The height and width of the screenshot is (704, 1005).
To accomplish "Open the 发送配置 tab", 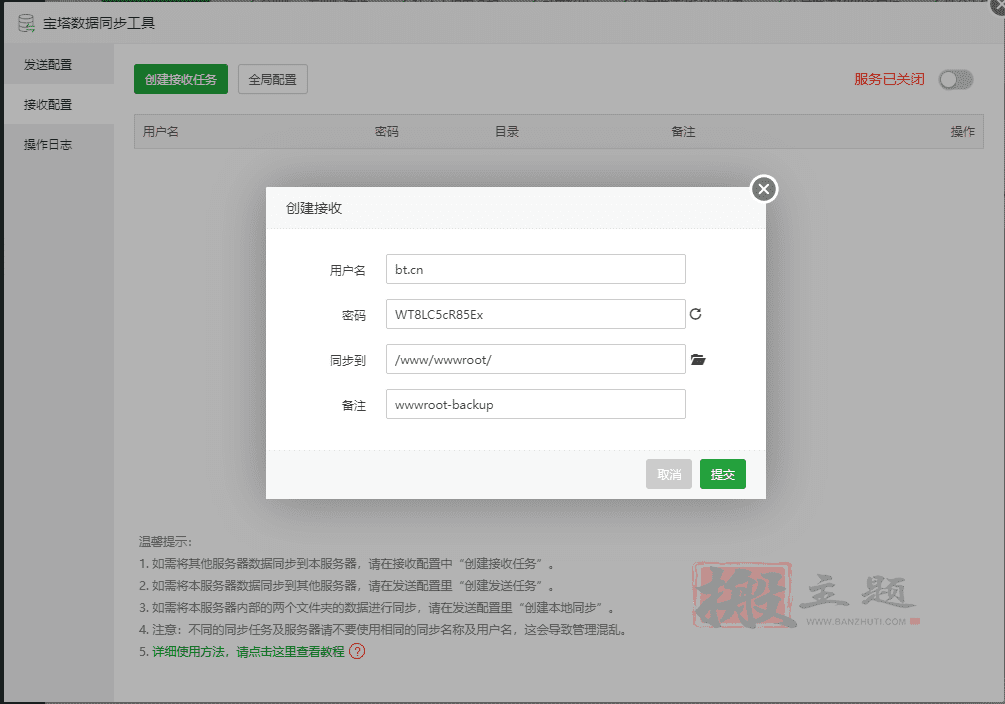I will click(59, 64).
